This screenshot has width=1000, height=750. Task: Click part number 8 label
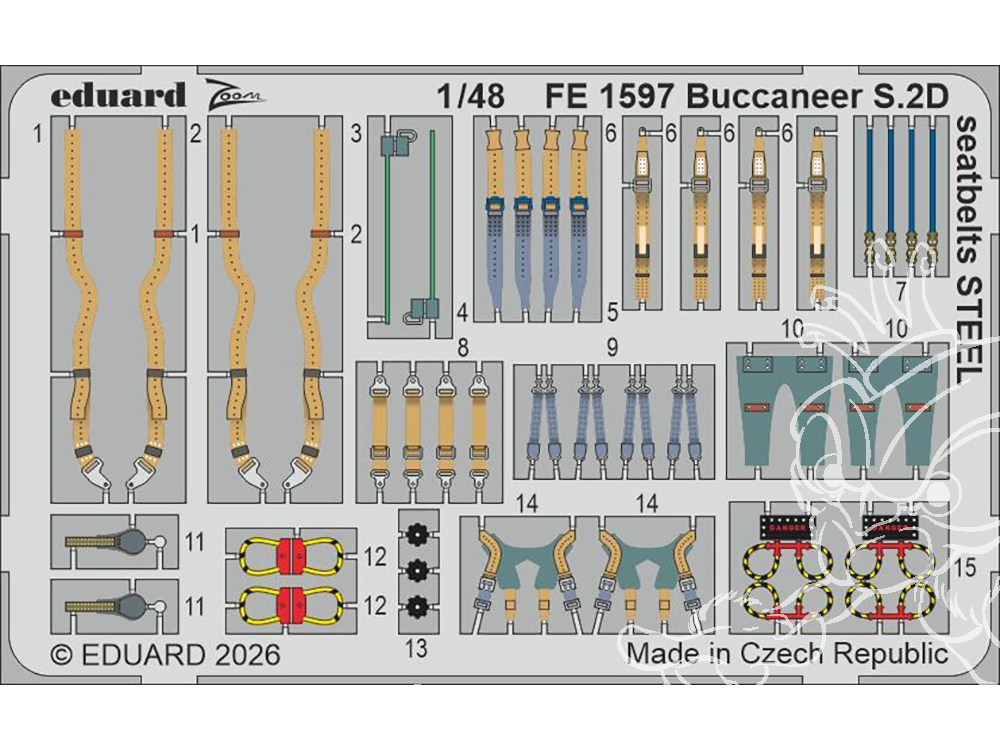coord(463,348)
